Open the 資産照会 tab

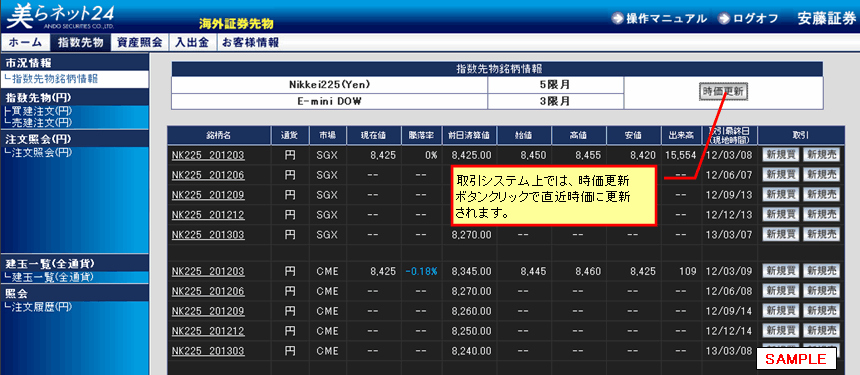[139, 43]
